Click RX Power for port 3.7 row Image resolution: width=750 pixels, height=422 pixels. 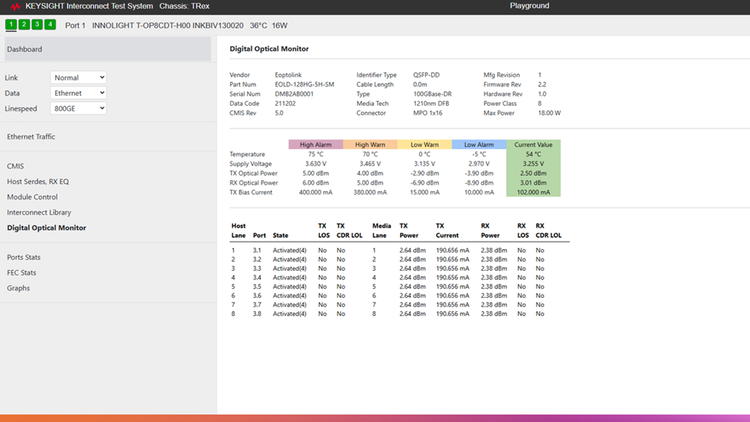click(494, 305)
